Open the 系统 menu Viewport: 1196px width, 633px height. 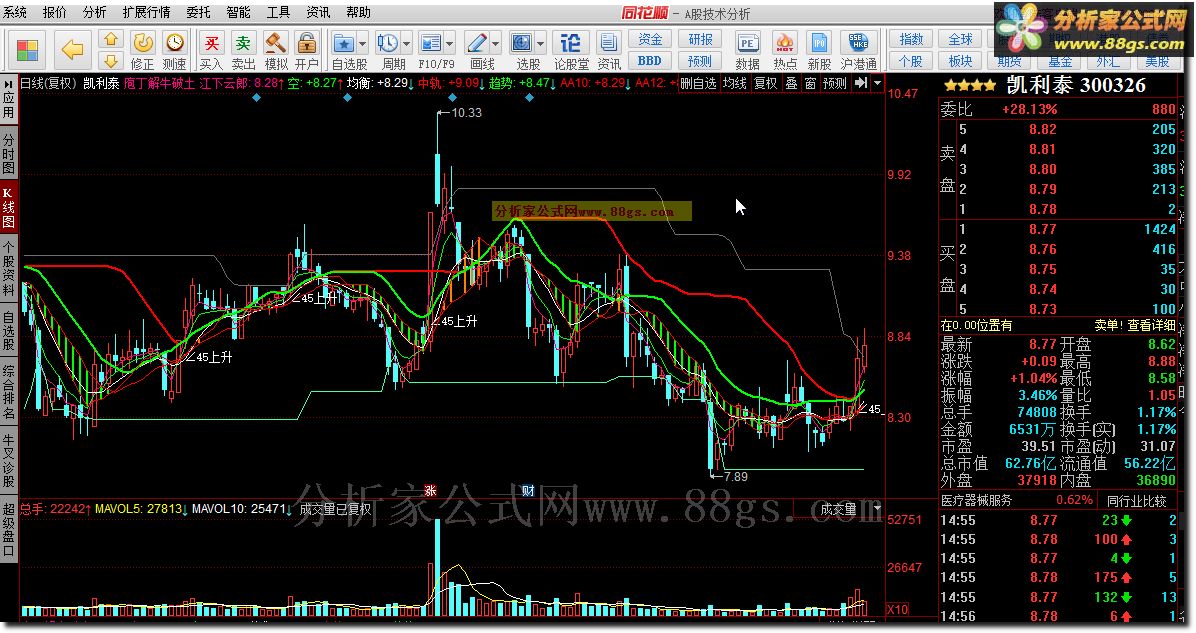click(x=14, y=12)
